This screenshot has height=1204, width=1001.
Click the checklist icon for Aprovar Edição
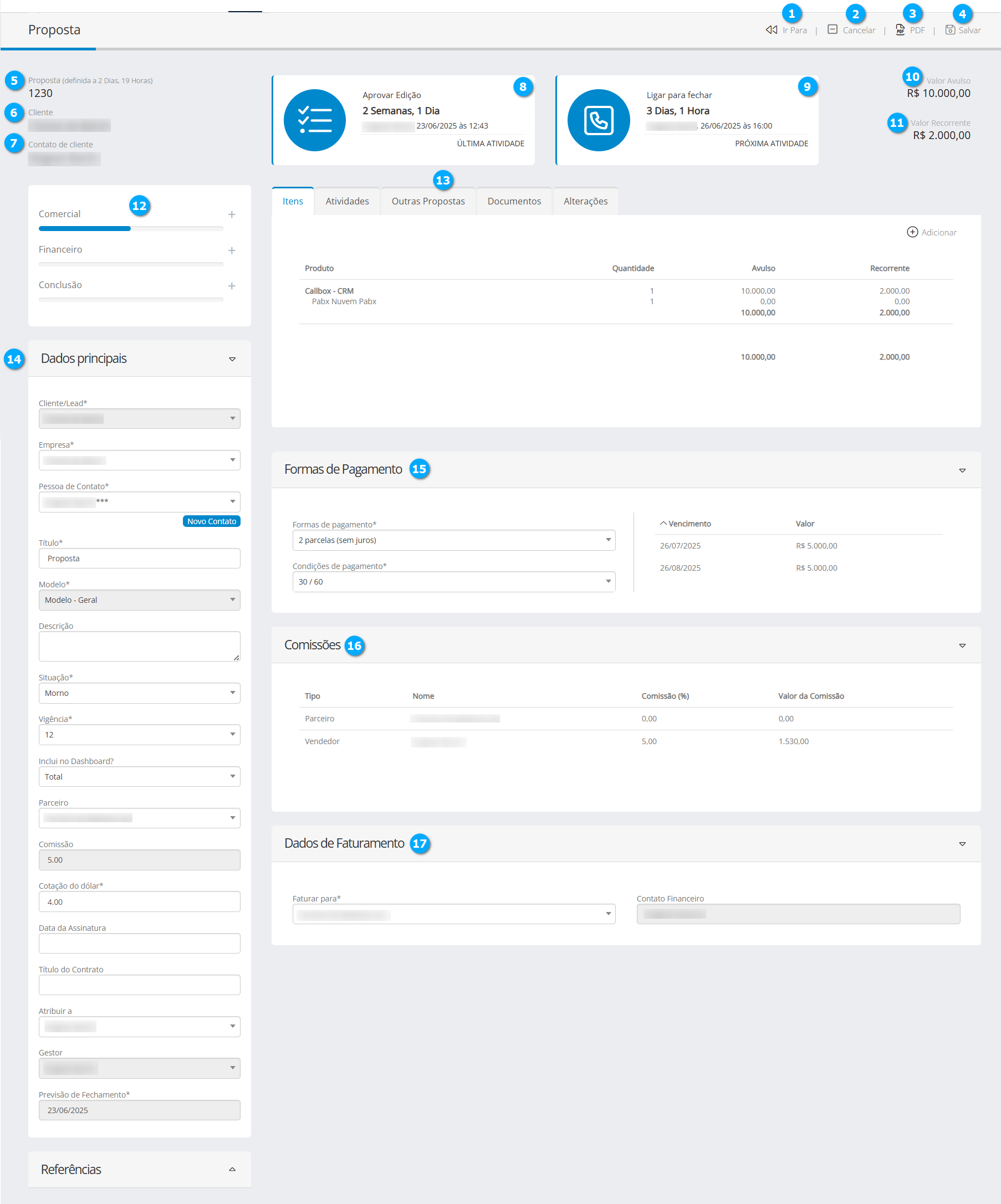314,120
